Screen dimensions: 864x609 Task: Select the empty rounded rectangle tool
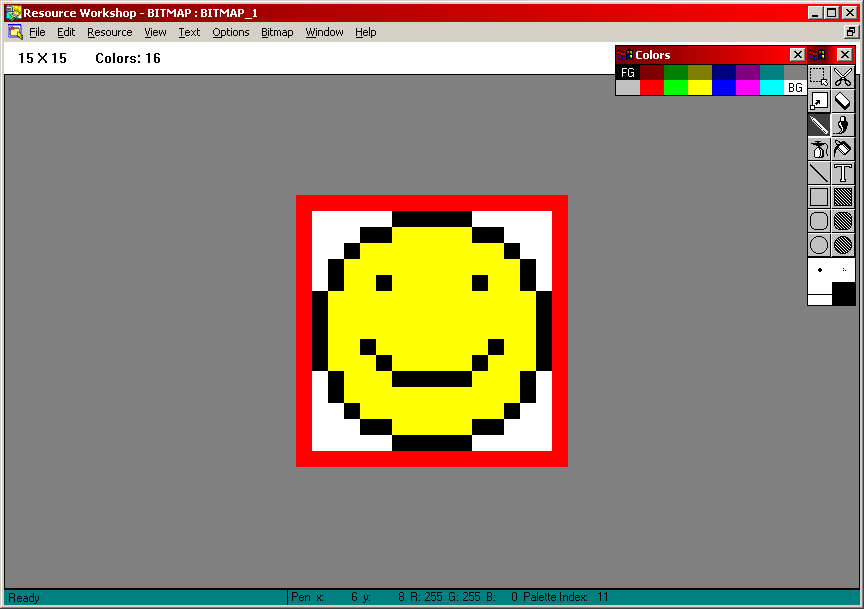pos(819,221)
